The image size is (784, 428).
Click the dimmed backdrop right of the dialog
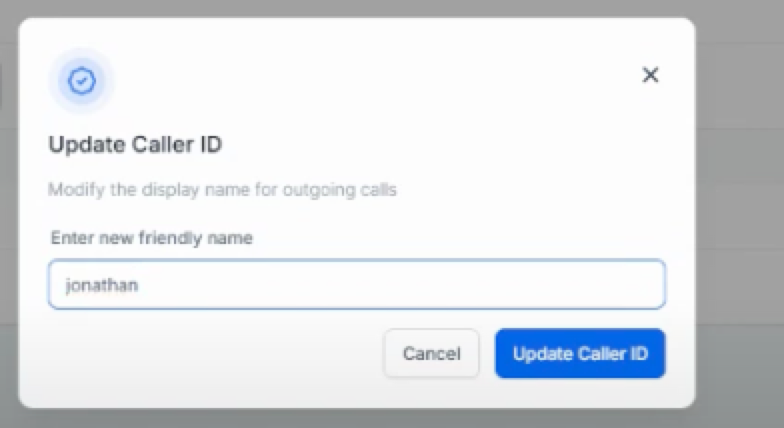[740, 215]
